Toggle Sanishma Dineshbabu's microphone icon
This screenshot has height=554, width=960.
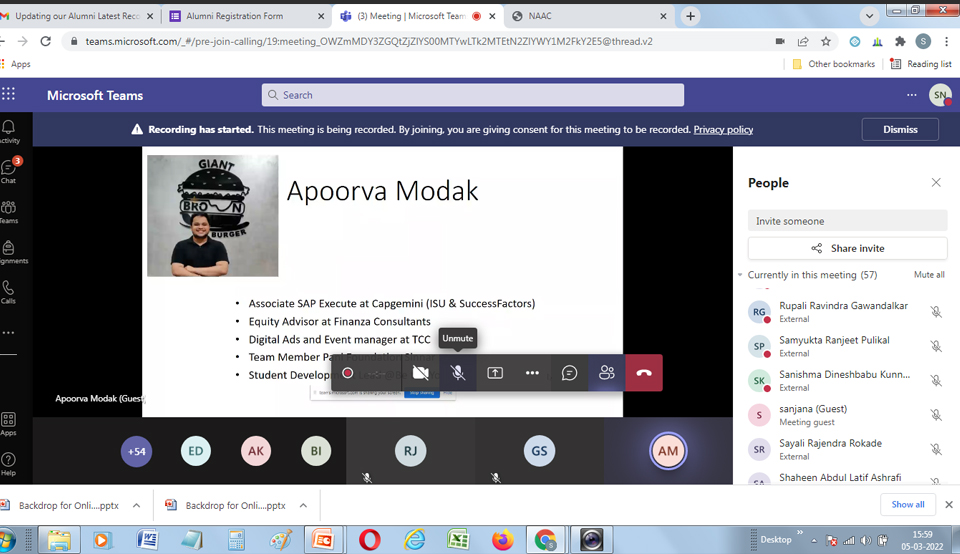coord(936,380)
